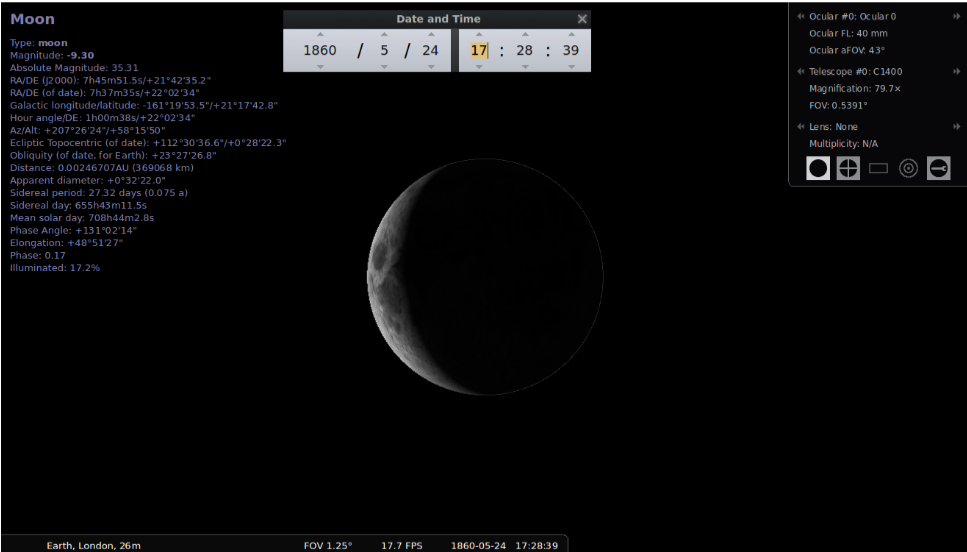Increase the day with up arrow
Screen dimensions: 967x552
click(x=431, y=34)
